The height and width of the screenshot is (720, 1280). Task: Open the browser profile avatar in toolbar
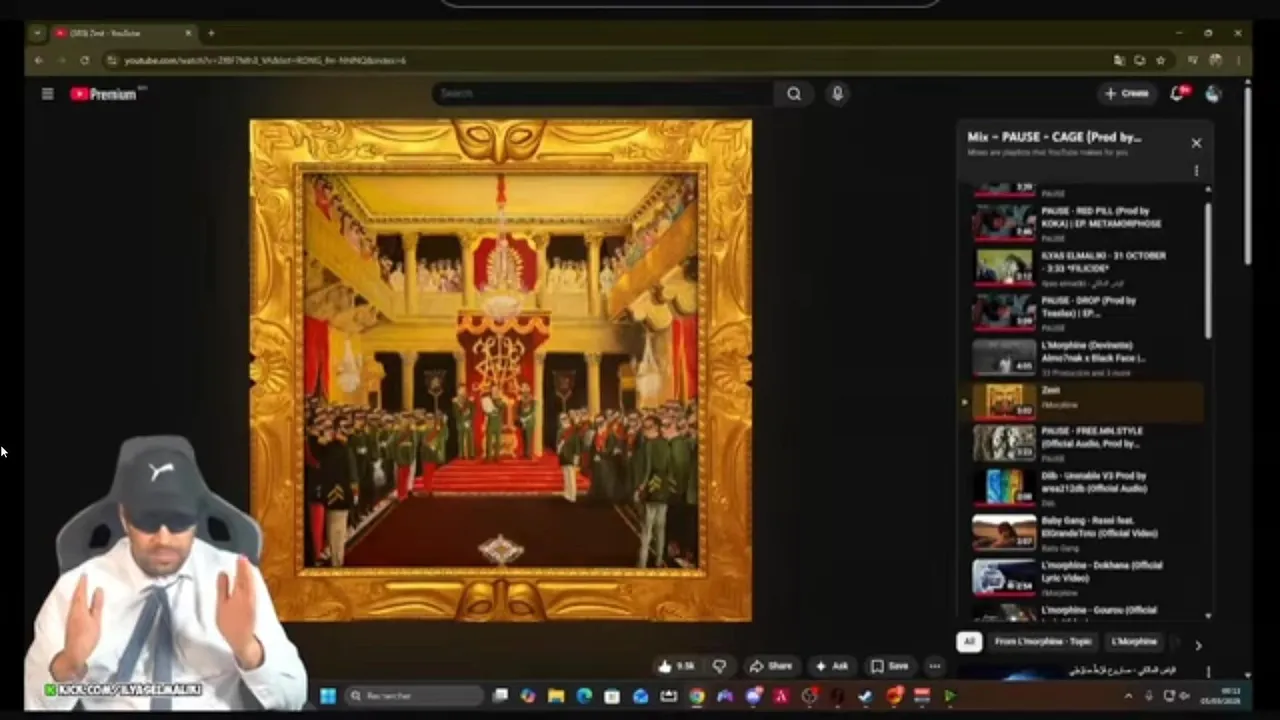pos(1215,60)
